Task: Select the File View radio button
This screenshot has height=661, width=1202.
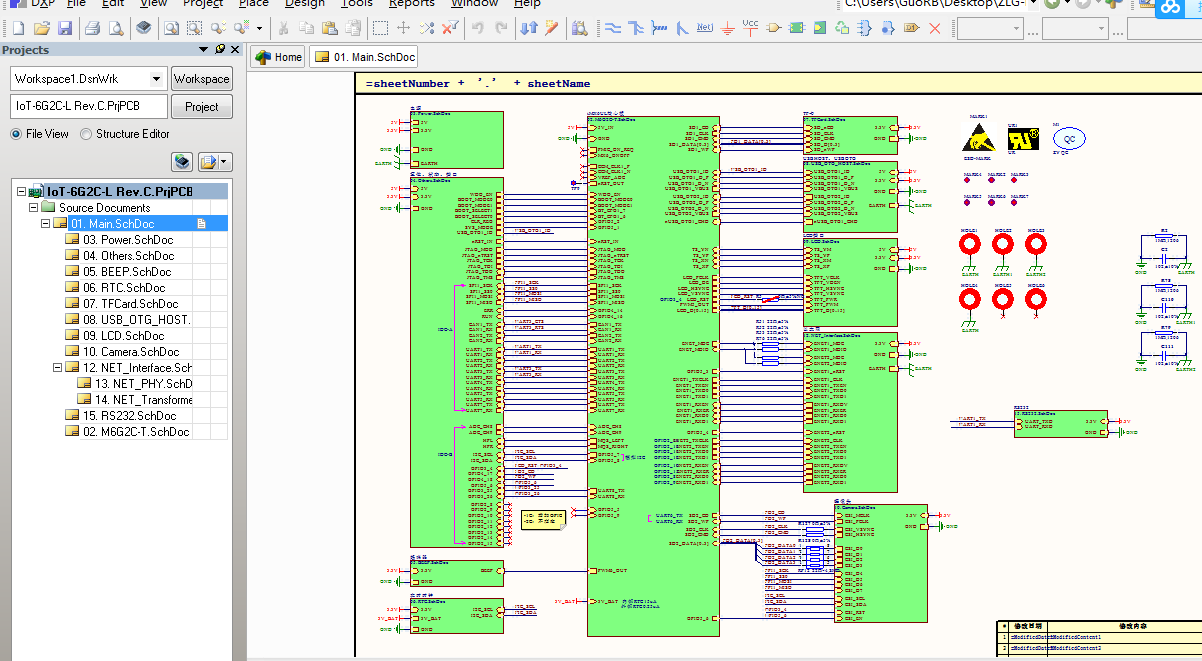Action: coord(16,134)
